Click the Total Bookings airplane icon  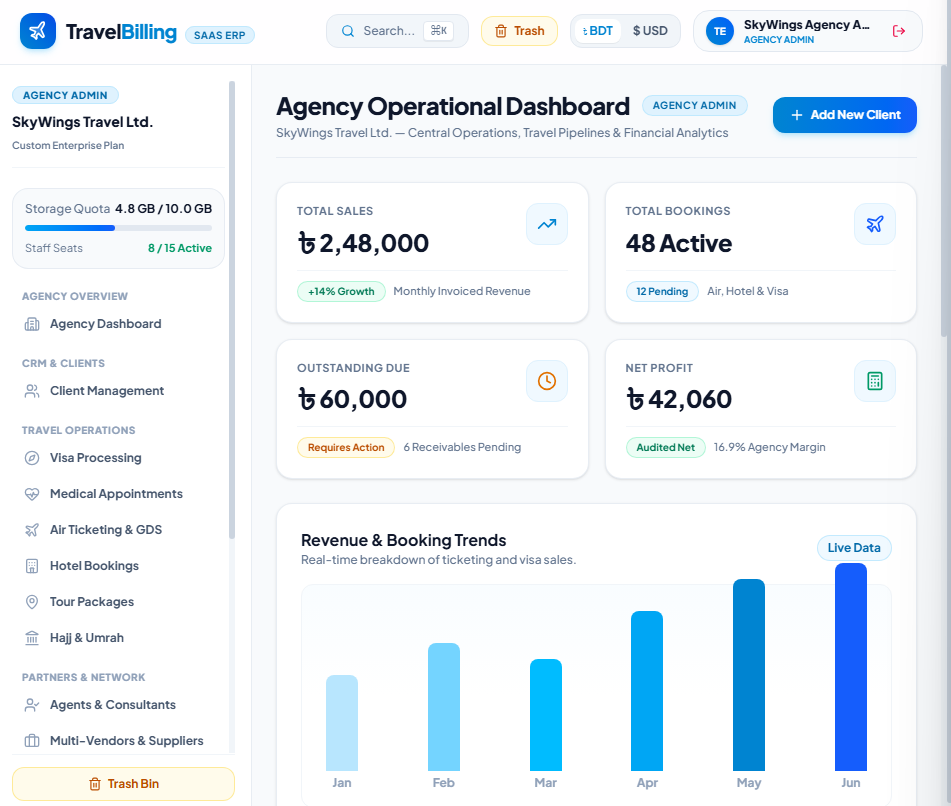tap(875, 224)
